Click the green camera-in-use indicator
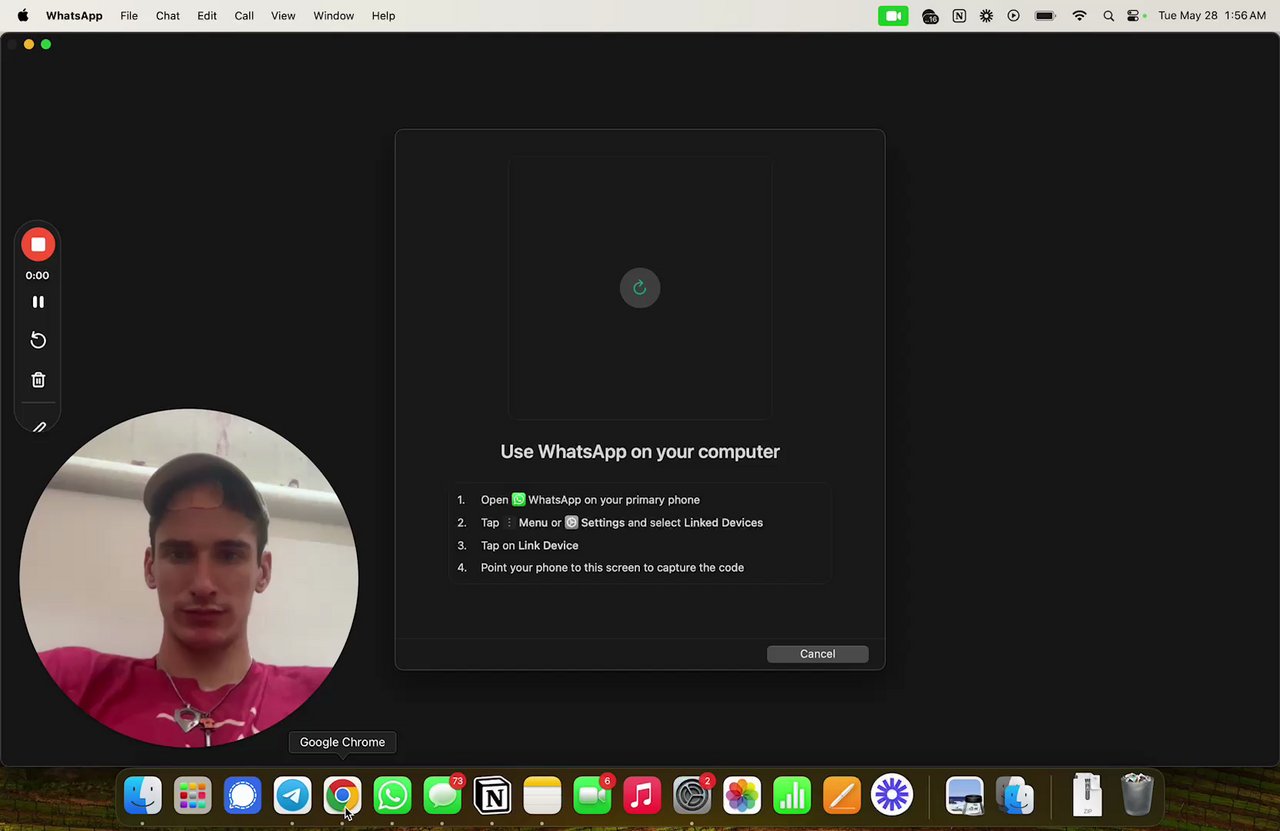Image resolution: width=1280 pixels, height=831 pixels. point(893,16)
